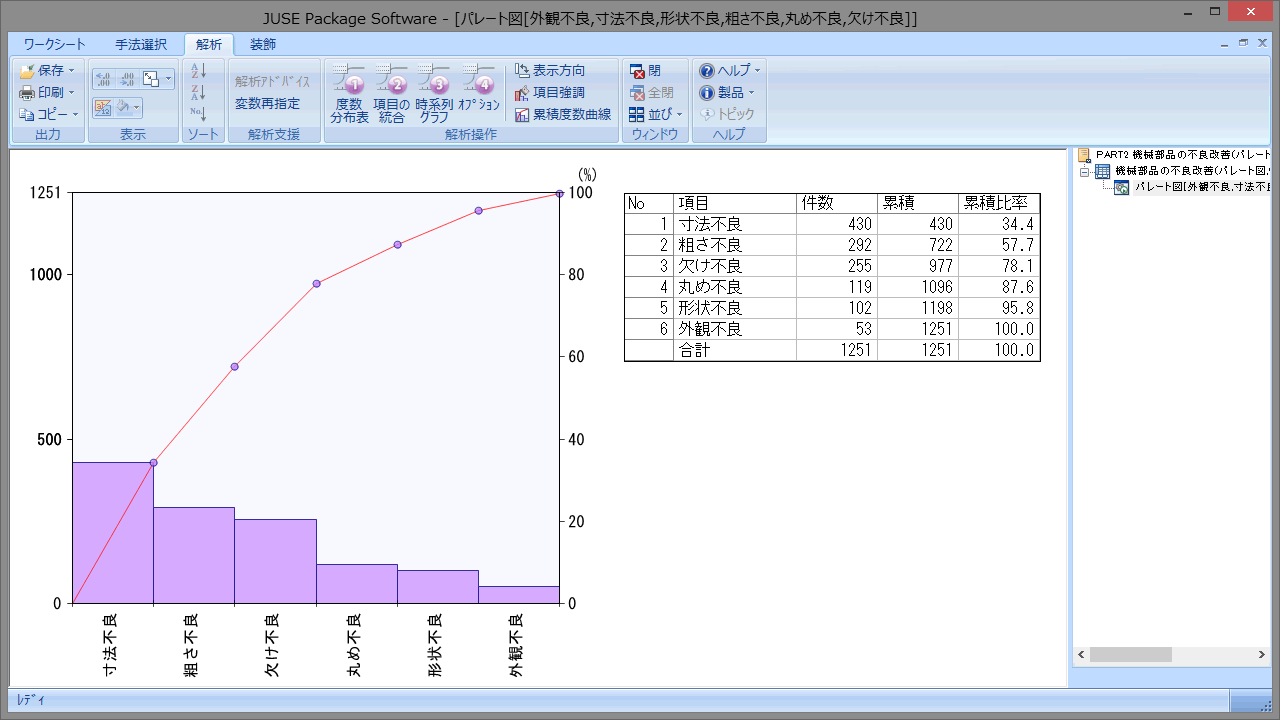Image resolution: width=1280 pixels, height=720 pixels.
Task: Click the 印刷 (Print) printer icon
Action: (x=27, y=93)
